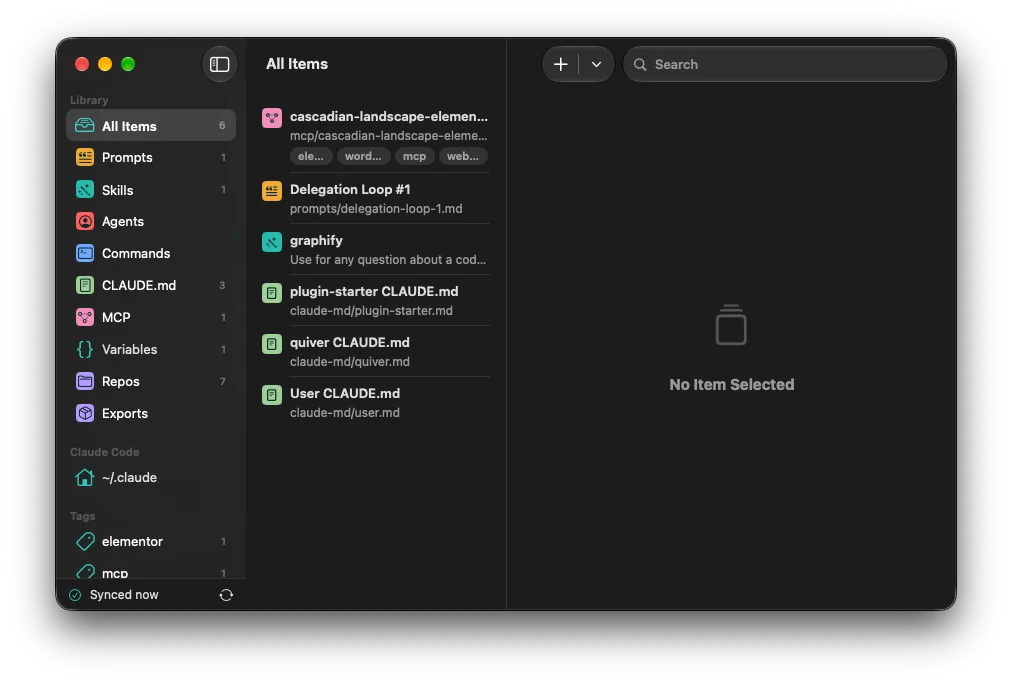Click the purple Repos folder icon
The height and width of the screenshot is (684, 1012).
tap(85, 381)
